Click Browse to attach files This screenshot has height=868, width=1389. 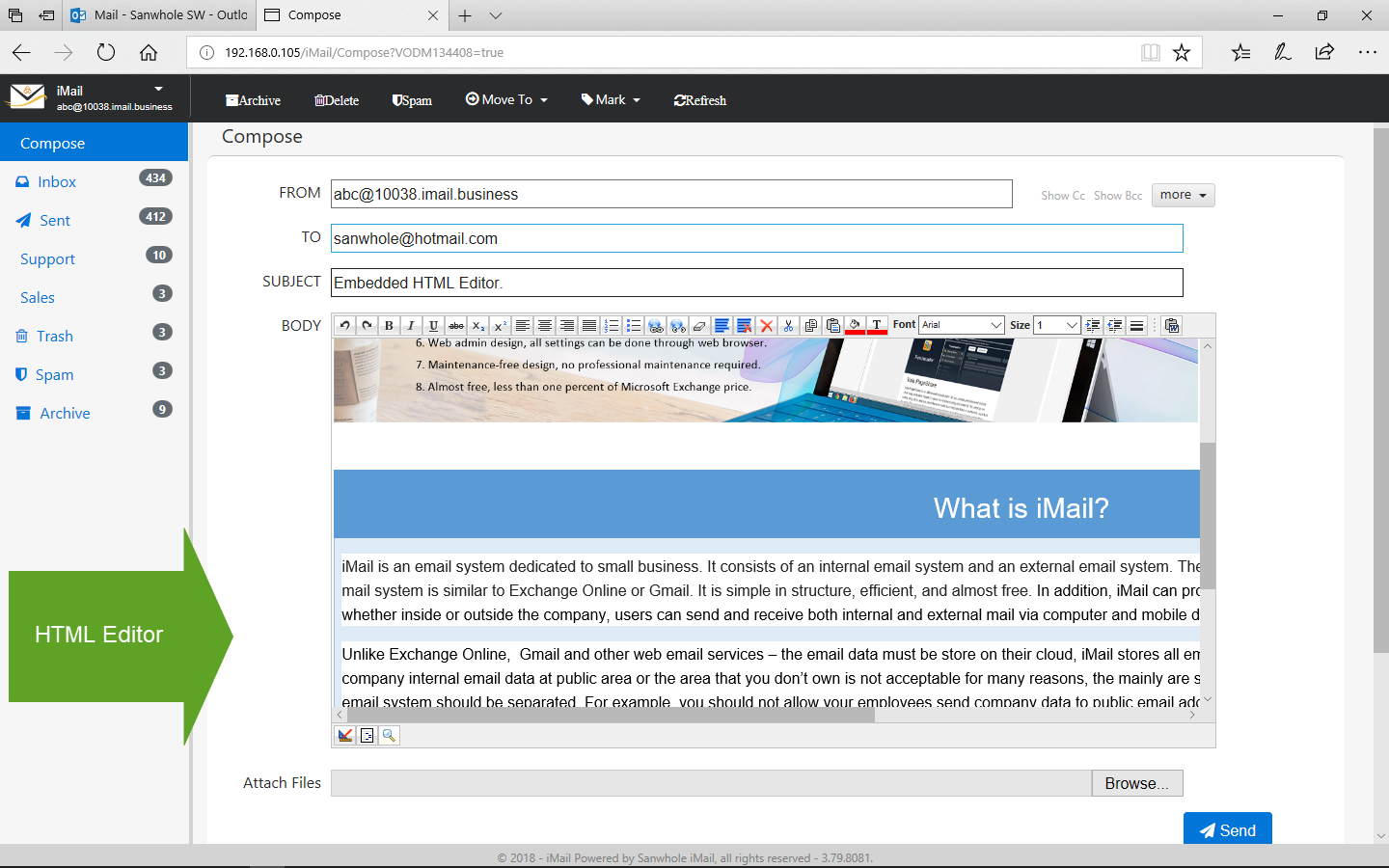1137,783
